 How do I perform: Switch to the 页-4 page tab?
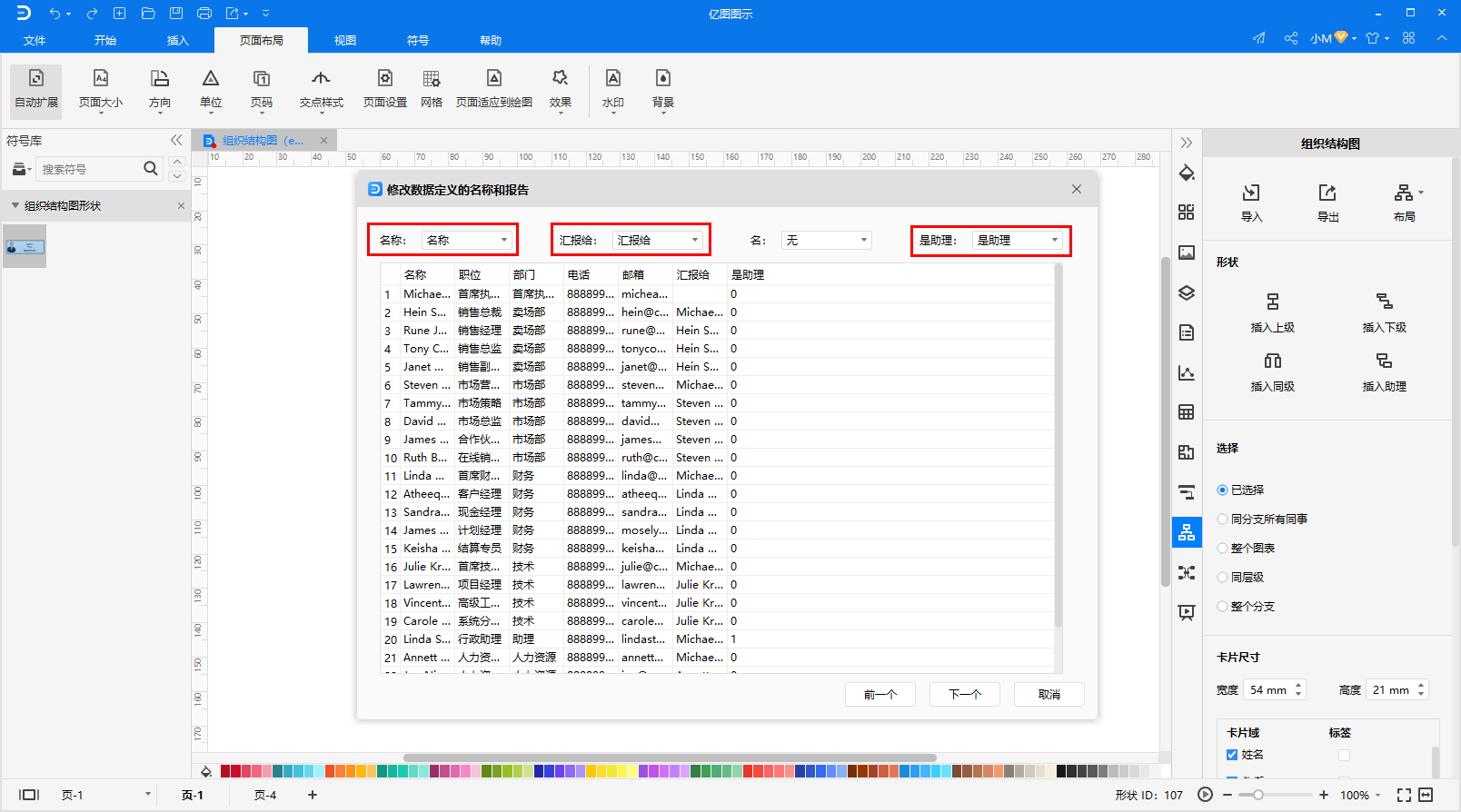point(265,795)
